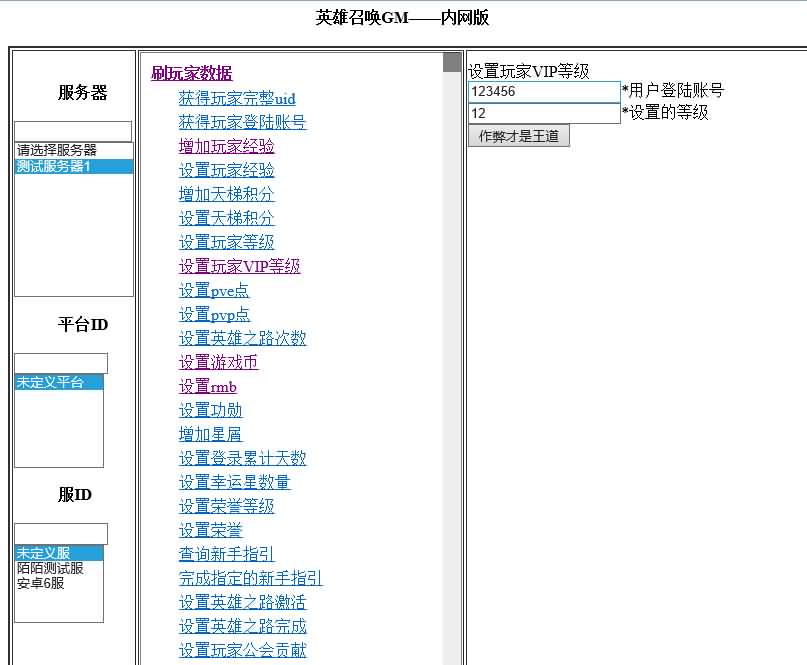Click the server filter text box
This screenshot has width=807, height=665.
click(x=73, y=131)
